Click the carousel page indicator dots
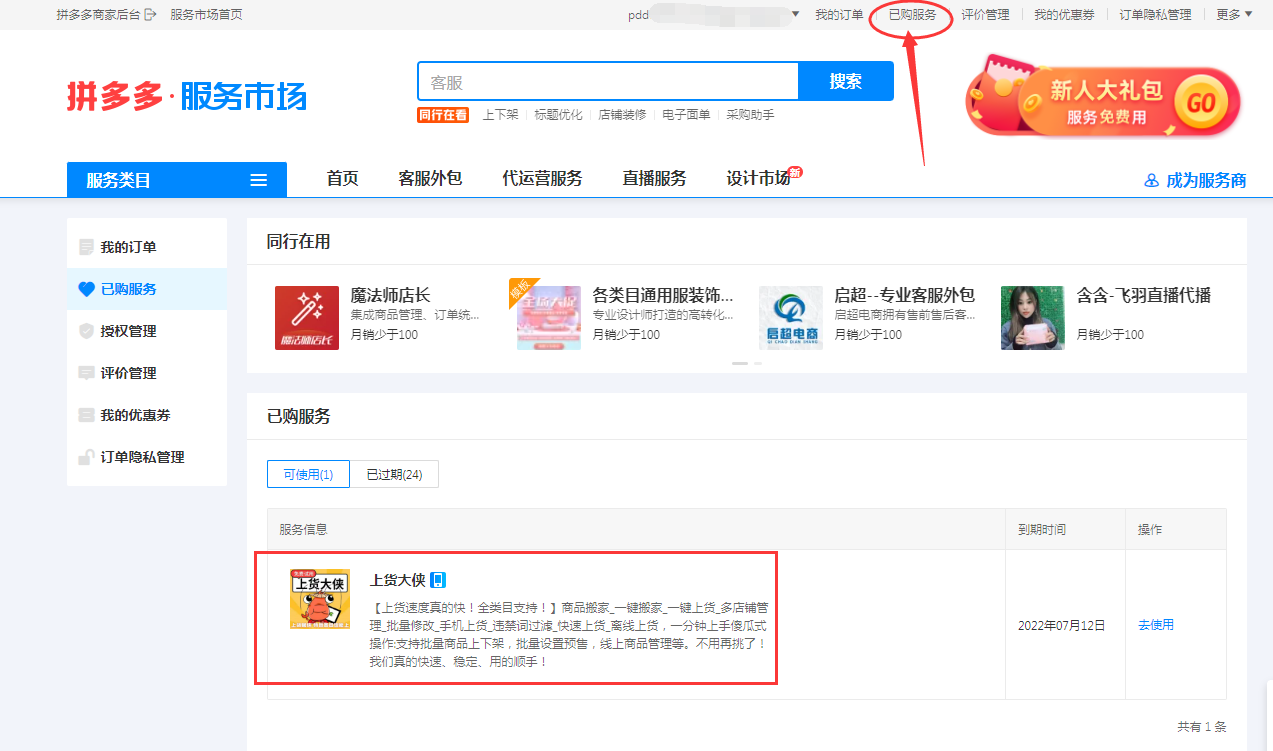Image resolution: width=1273 pixels, height=751 pixels. [x=747, y=363]
